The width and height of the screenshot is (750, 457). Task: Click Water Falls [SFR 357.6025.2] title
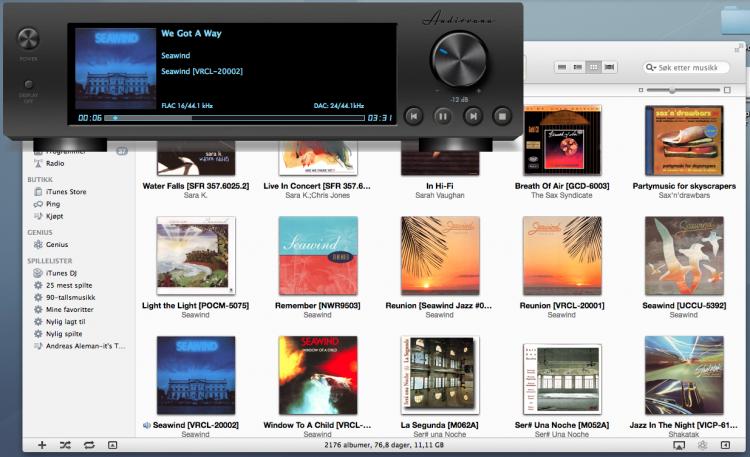coord(196,186)
